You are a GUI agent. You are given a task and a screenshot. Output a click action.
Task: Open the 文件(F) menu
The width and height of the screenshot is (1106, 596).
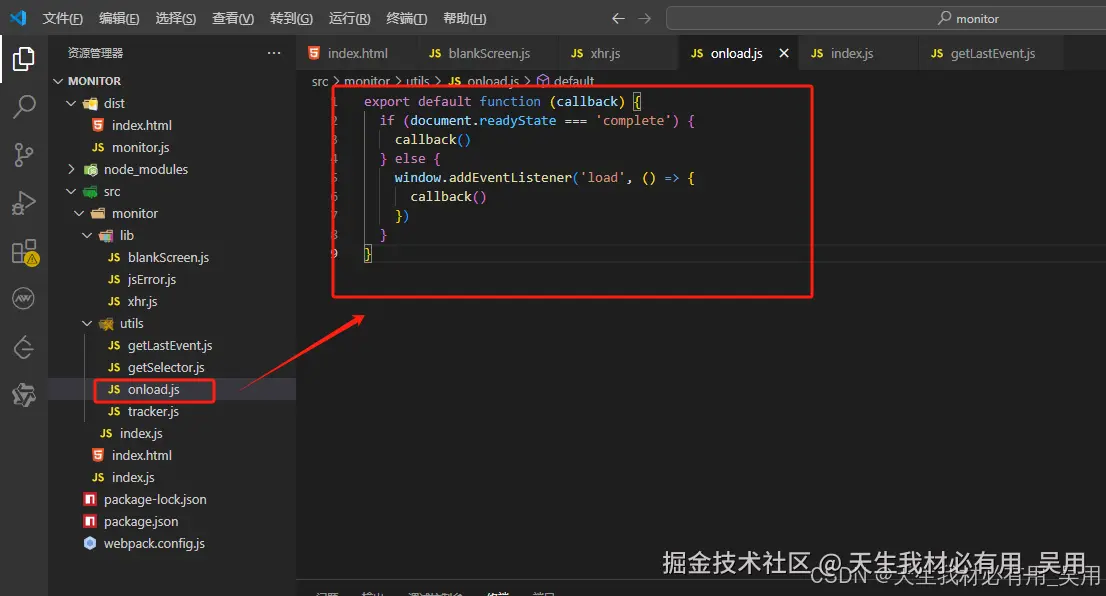62,18
